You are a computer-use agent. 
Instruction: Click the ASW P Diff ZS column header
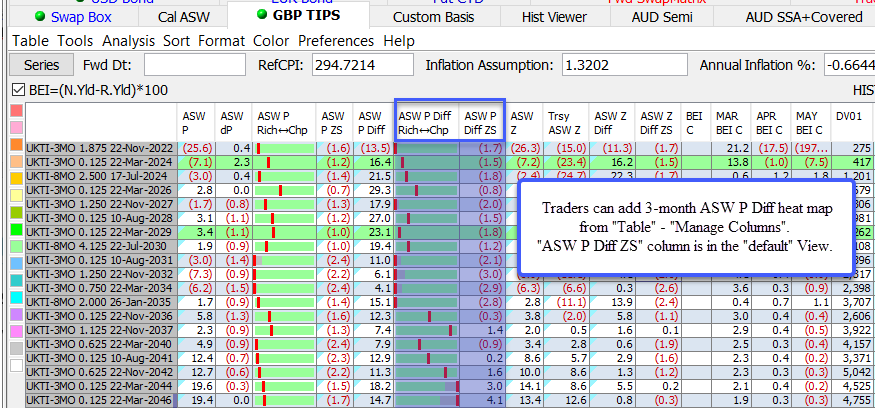pyautogui.click(x=482, y=122)
